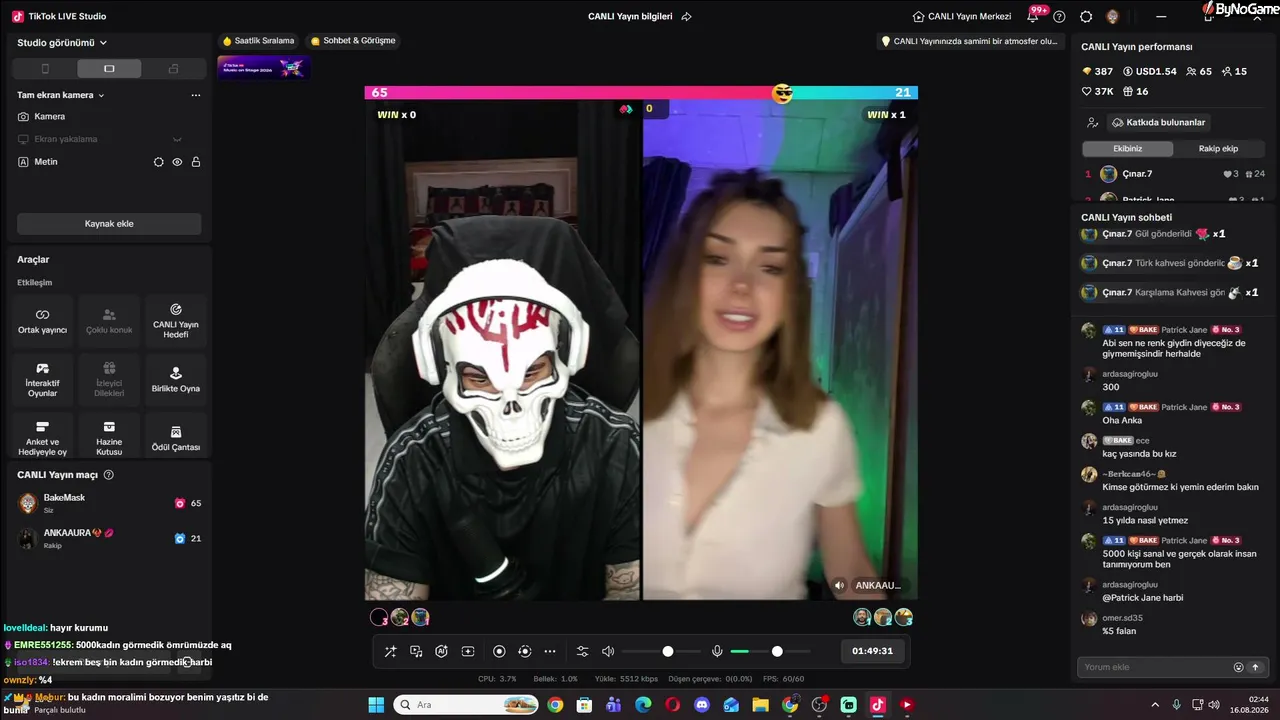Open CANLI Yayın Merkezi

962,17
